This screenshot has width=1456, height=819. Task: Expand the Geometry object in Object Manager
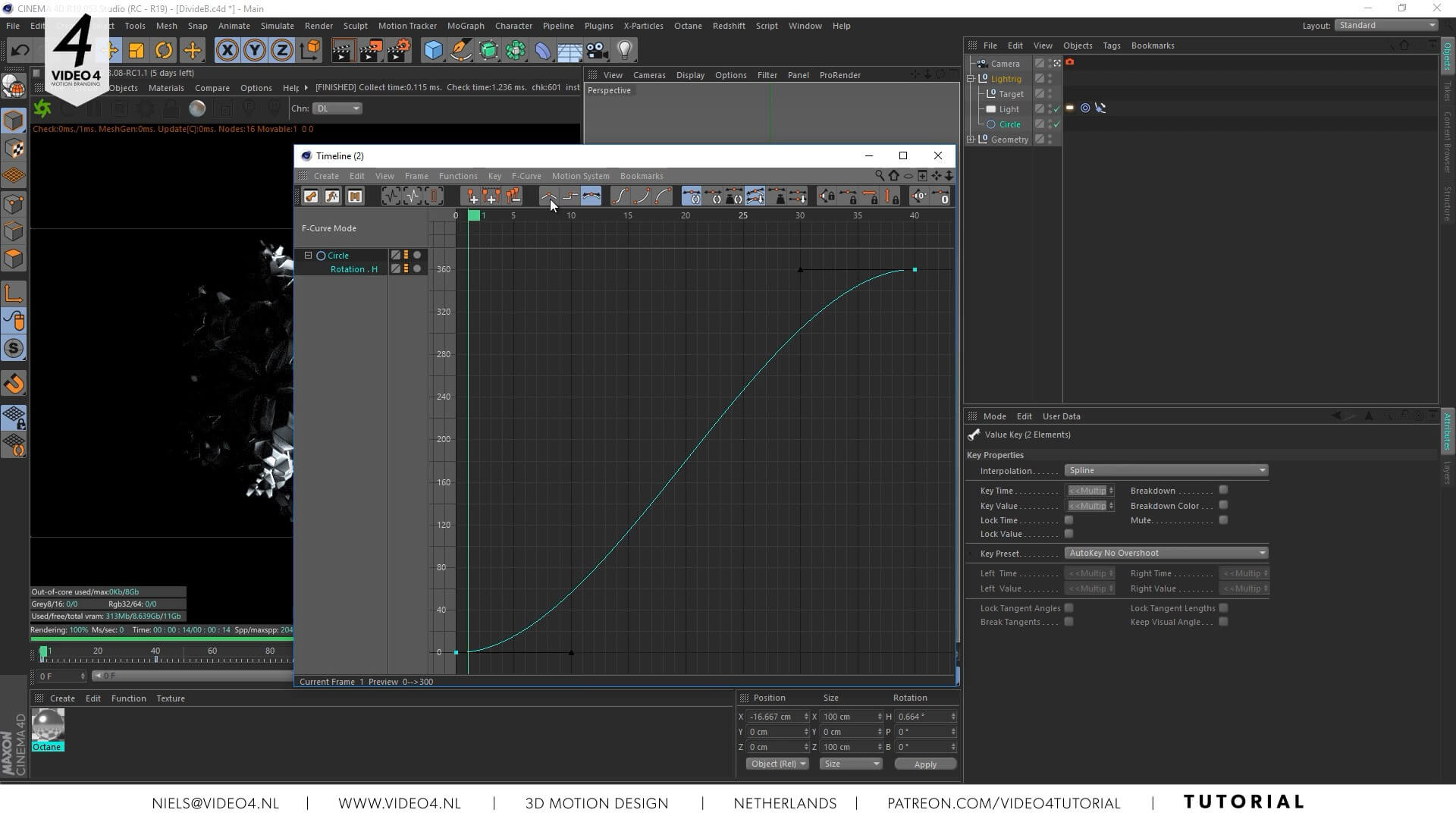(971, 140)
